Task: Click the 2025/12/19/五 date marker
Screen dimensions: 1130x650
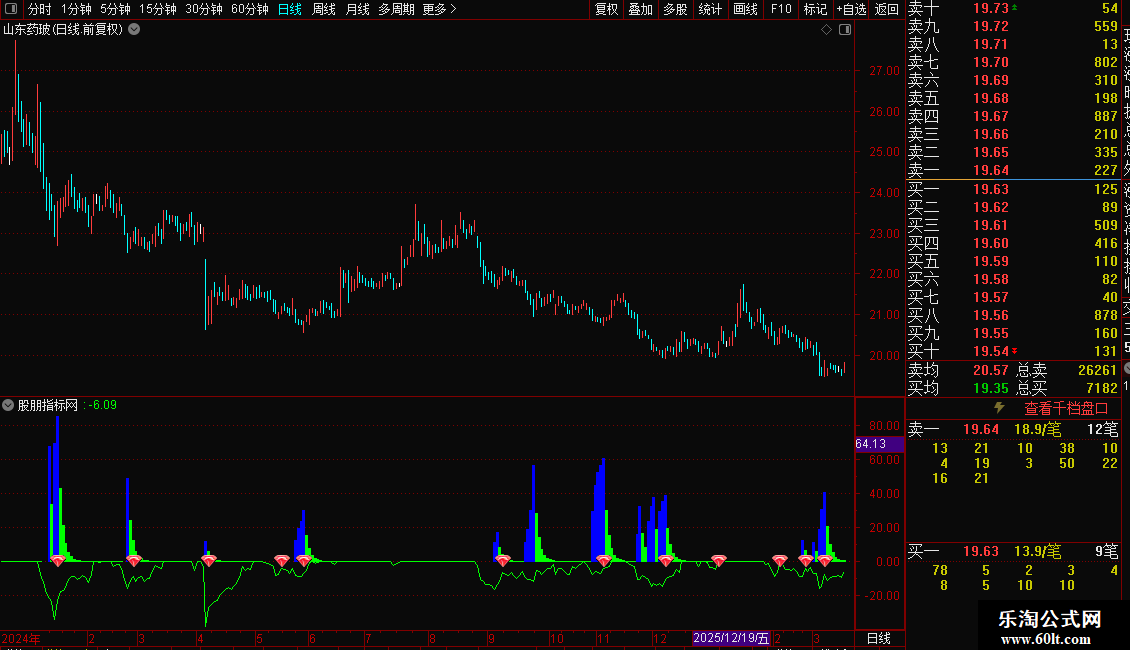Action: coord(731,638)
